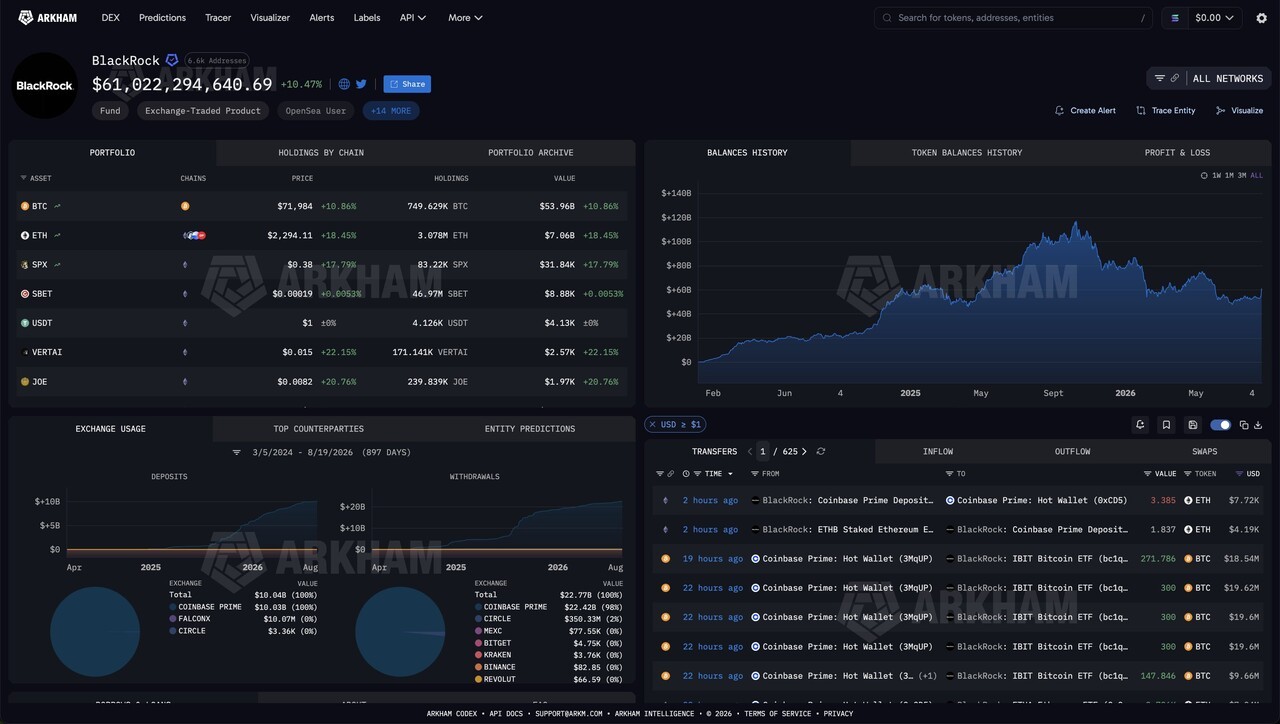Open the Profit & Loss tab
This screenshot has height=724, width=1280.
pyautogui.click(x=1177, y=153)
